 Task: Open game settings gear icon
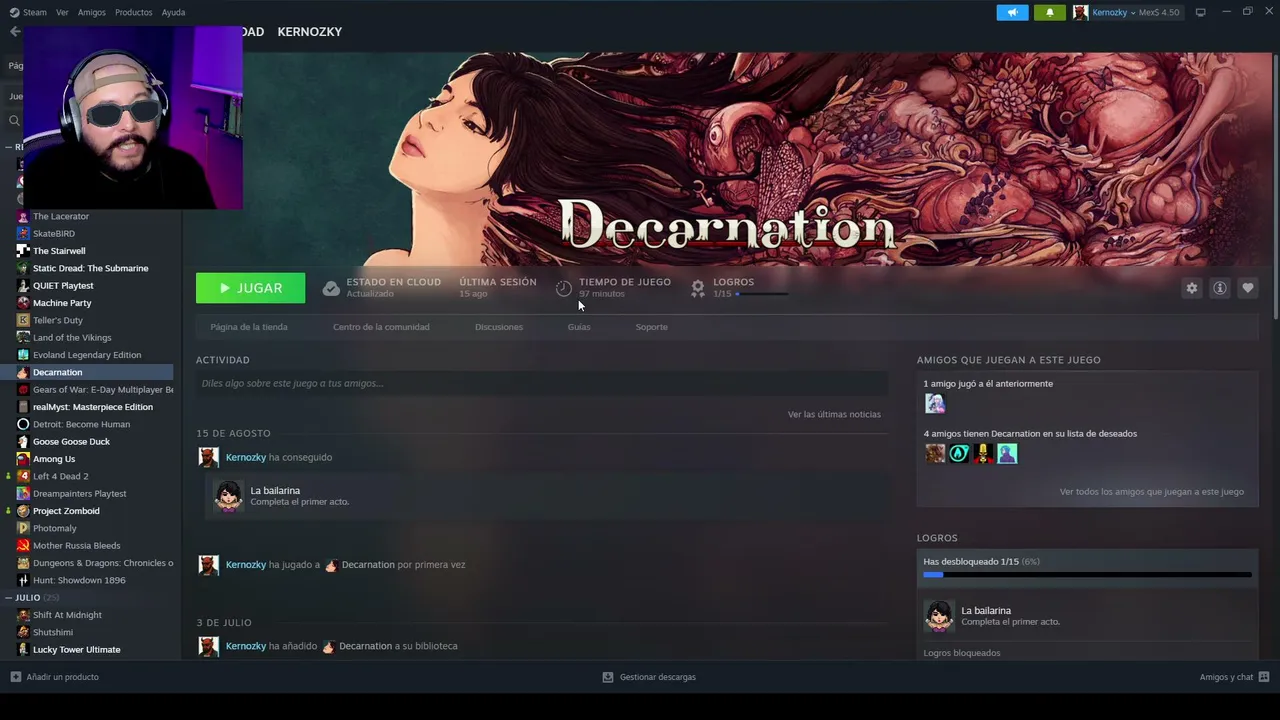[x=1191, y=288]
